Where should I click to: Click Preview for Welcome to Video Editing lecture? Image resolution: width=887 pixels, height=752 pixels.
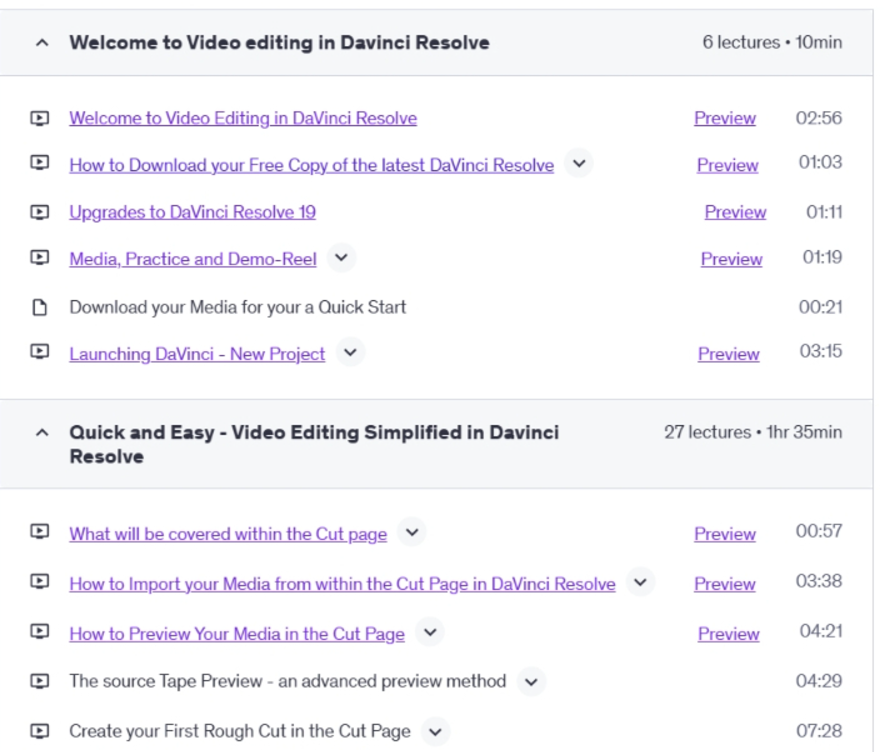[725, 118]
